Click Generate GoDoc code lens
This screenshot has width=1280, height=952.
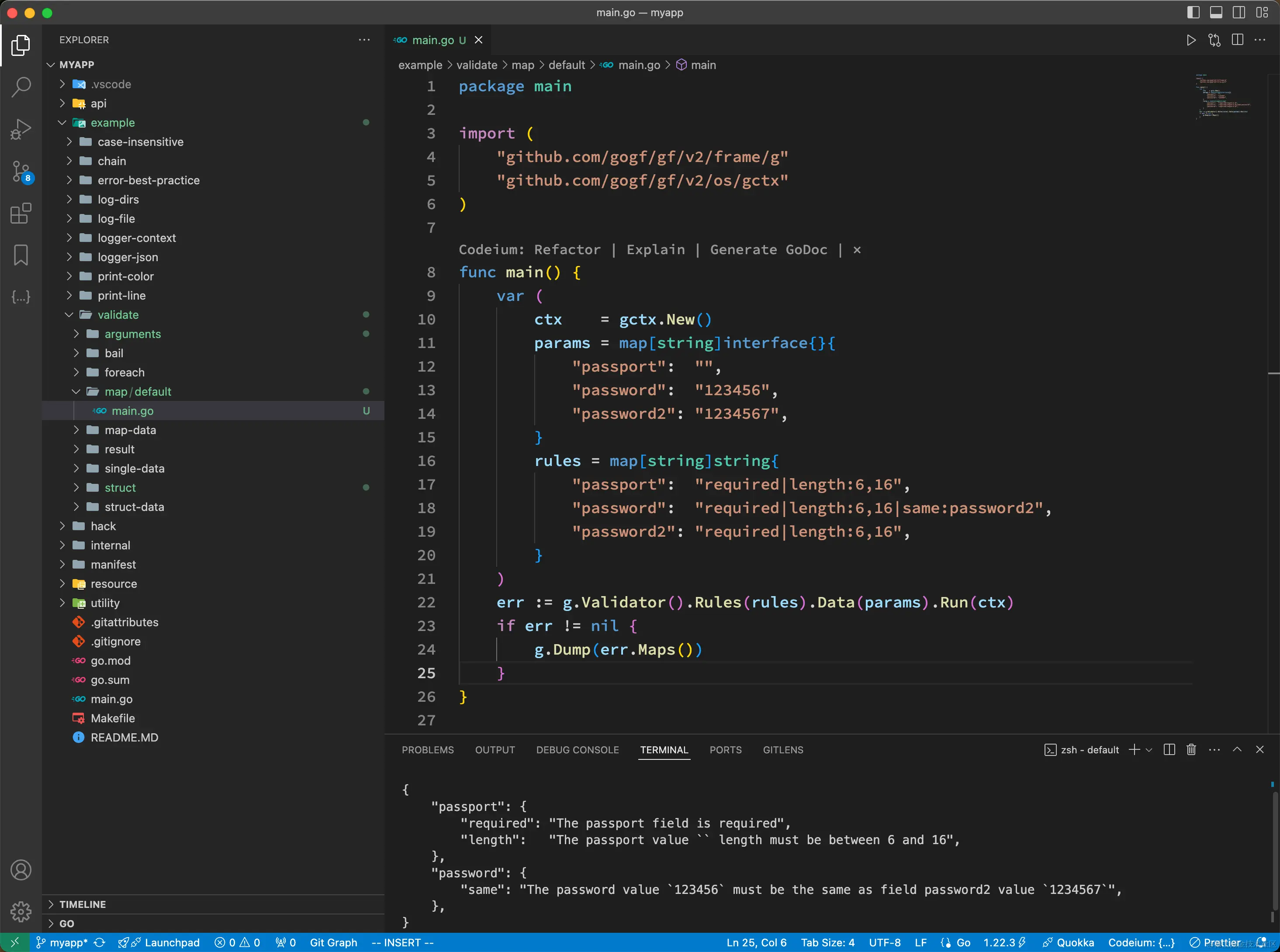click(768, 249)
